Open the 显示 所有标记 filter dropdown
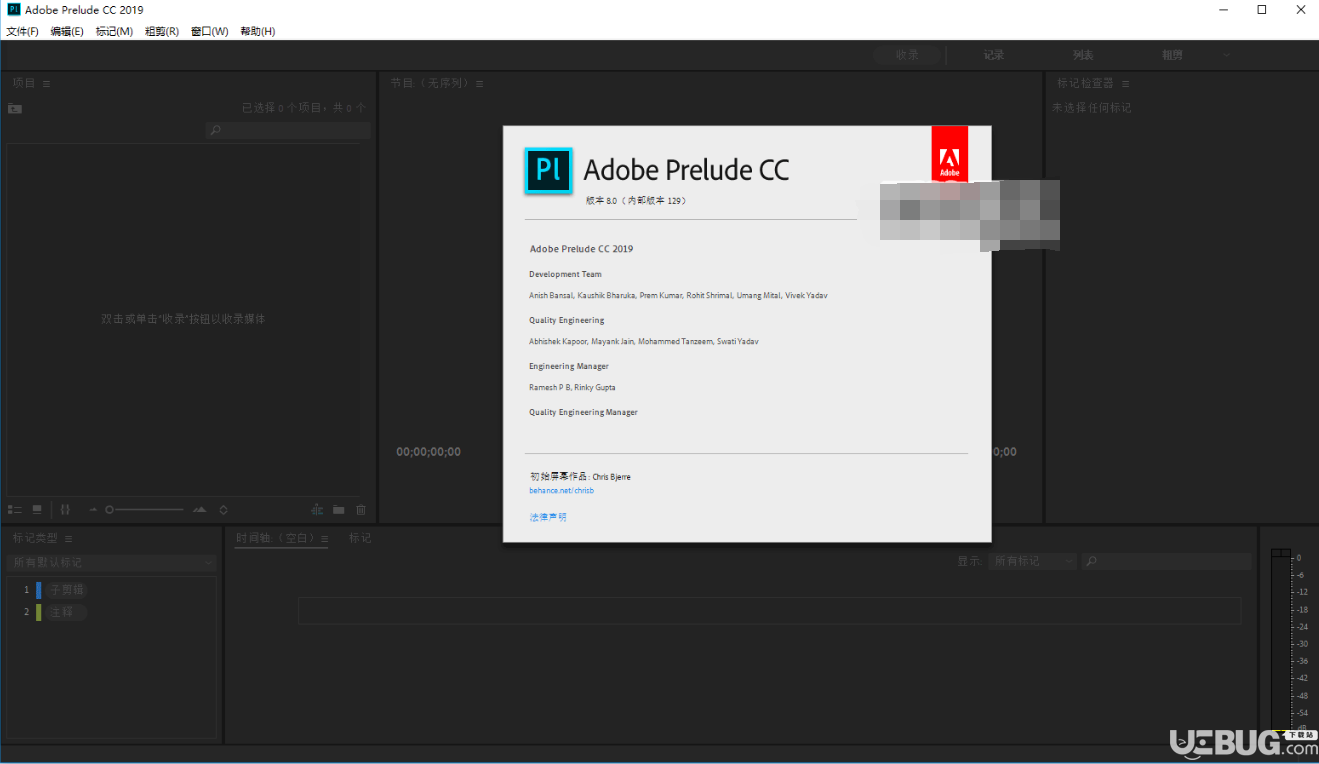 [x=1032, y=562]
